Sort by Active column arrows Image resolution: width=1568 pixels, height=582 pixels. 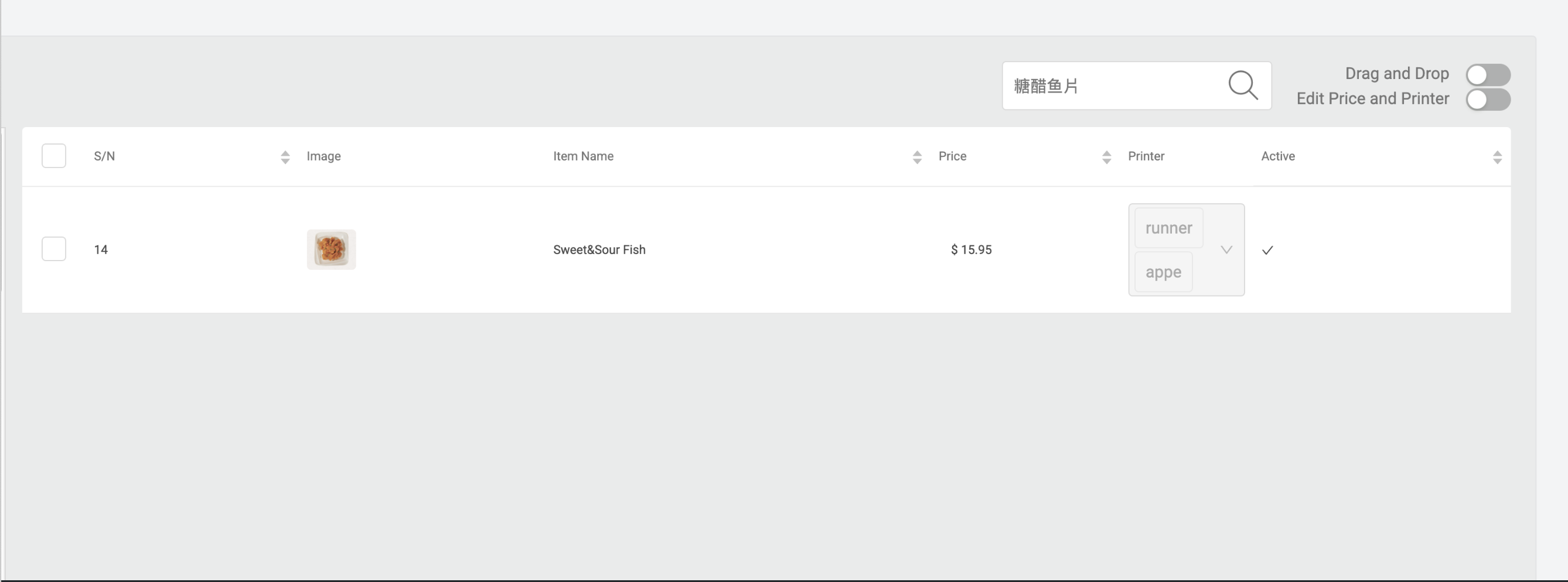(1497, 157)
